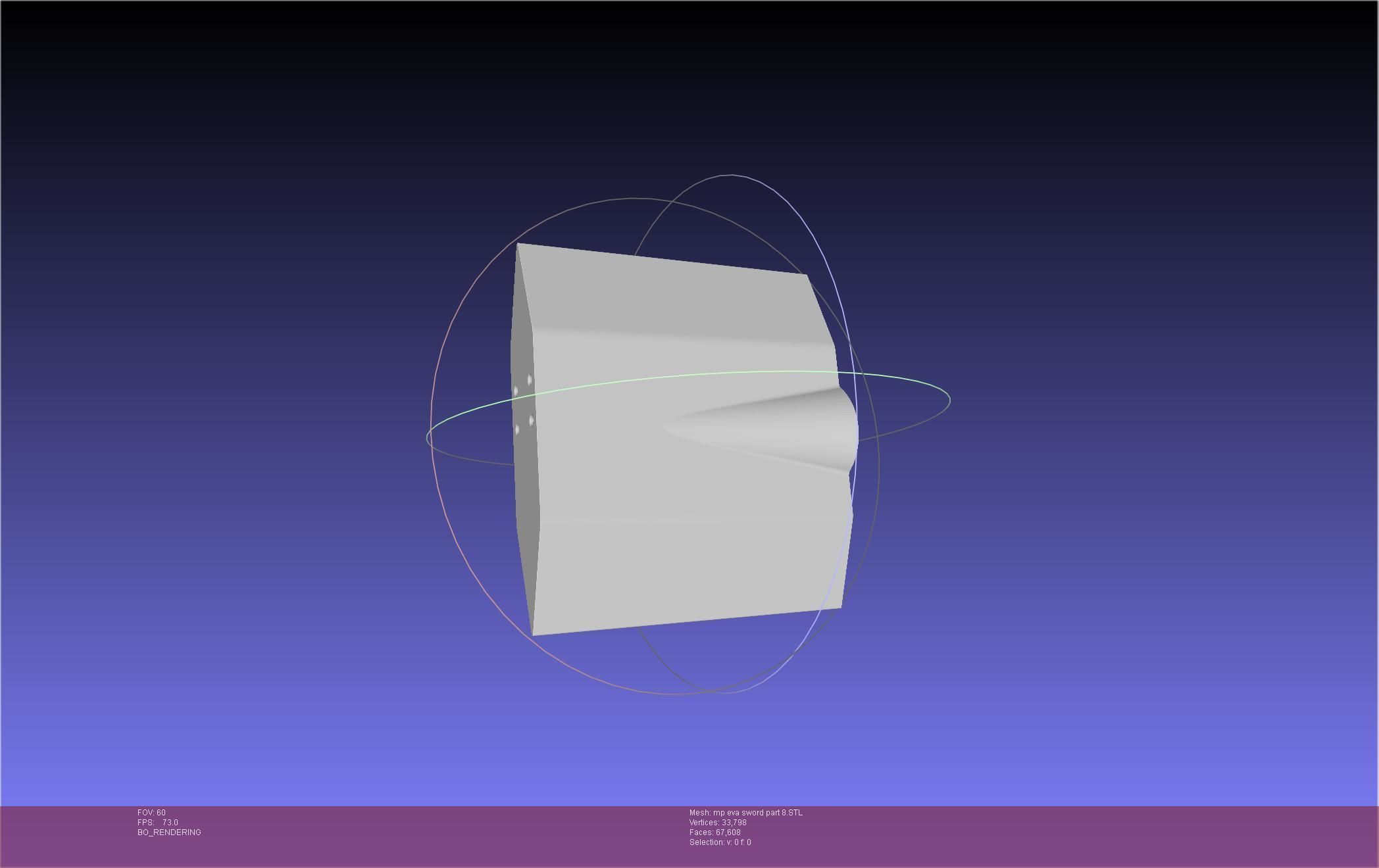Click the Vertices count readout
The height and width of the screenshot is (868, 1379).
click(717, 823)
